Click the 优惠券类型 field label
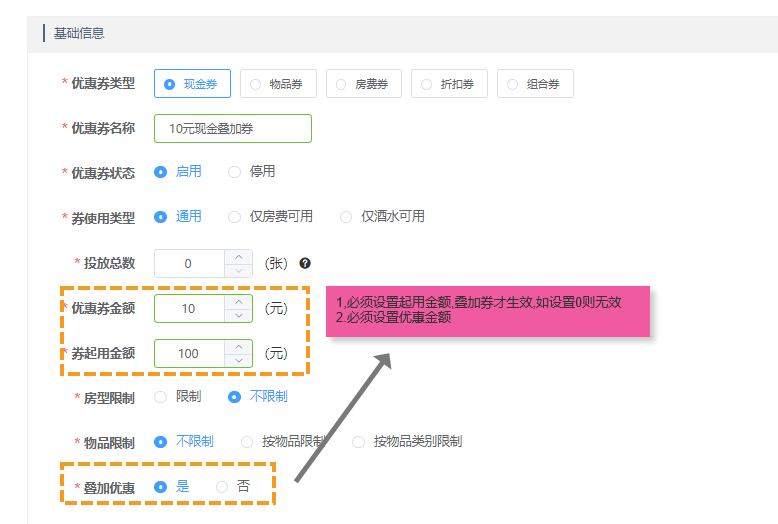Viewport: 778px width, 524px height. pos(103,83)
